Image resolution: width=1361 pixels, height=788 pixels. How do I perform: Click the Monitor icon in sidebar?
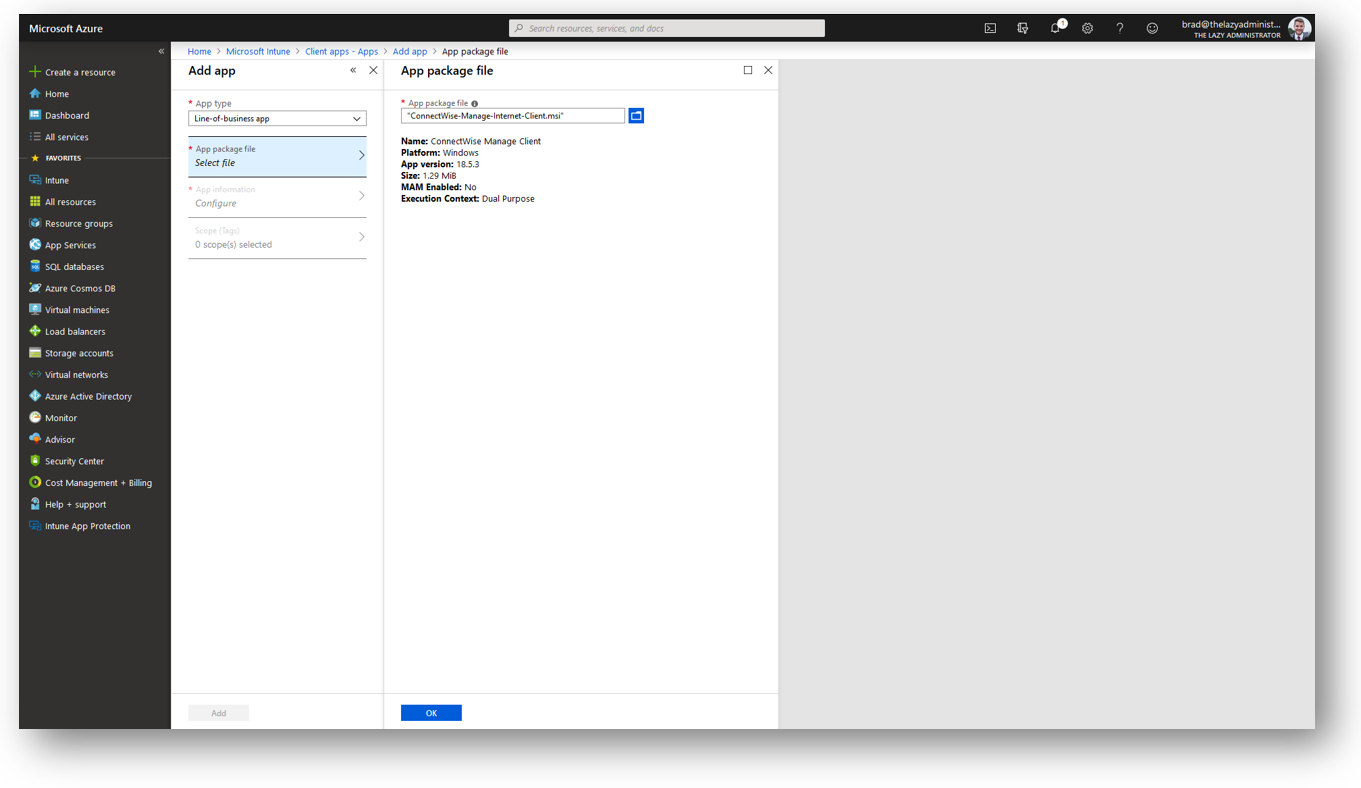pyautogui.click(x=35, y=418)
